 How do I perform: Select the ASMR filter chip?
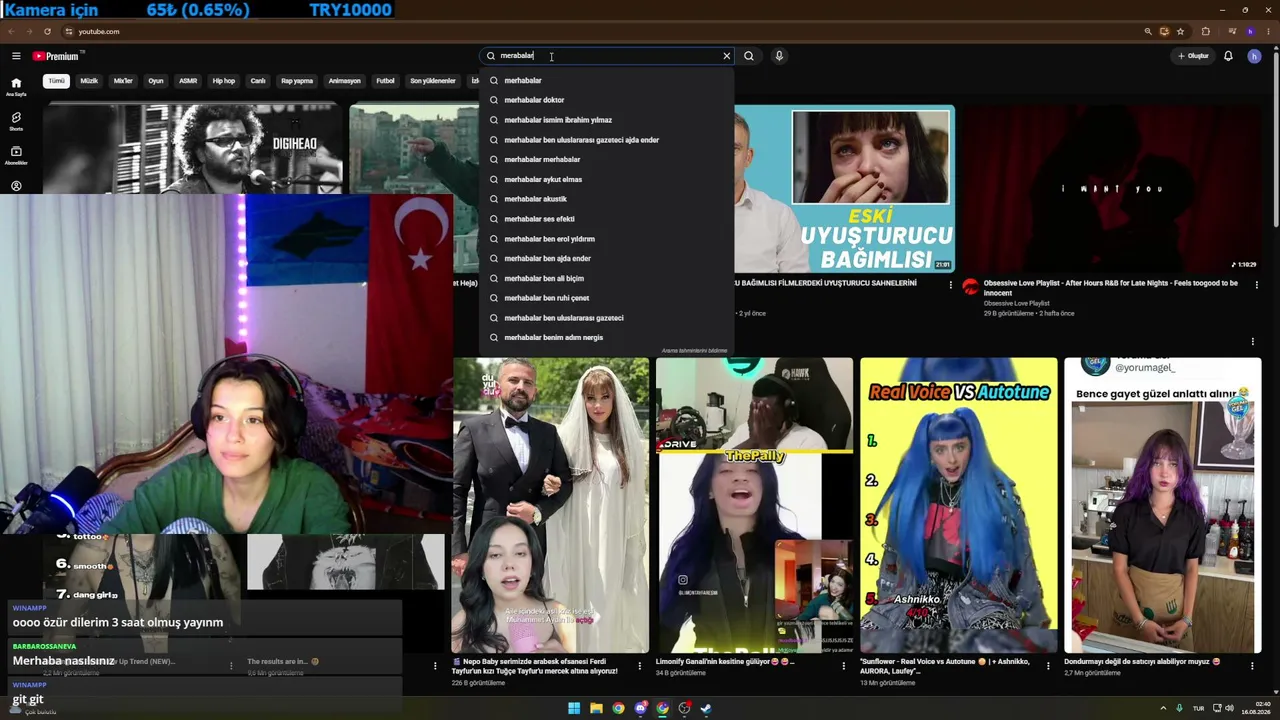[188, 81]
